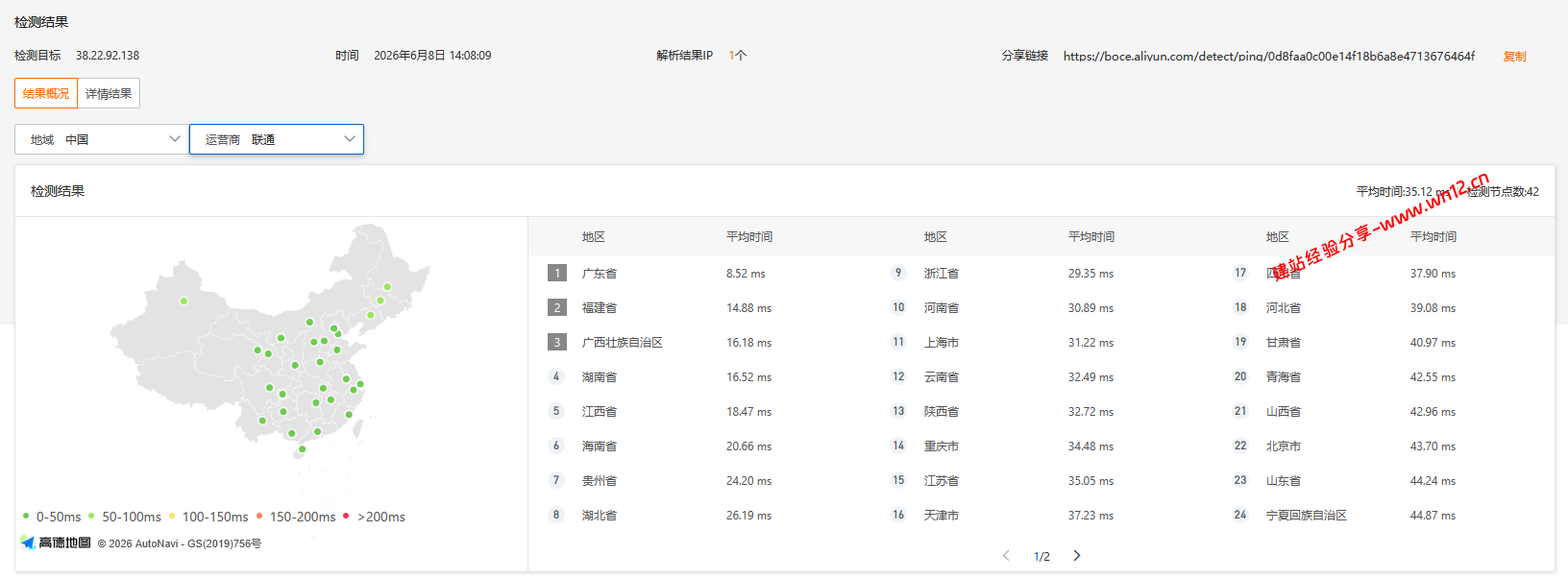Image resolution: width=1568 pixels, height=579 pixels.
Task: Select the 海南省 row
Action: (x=701, y=446)
